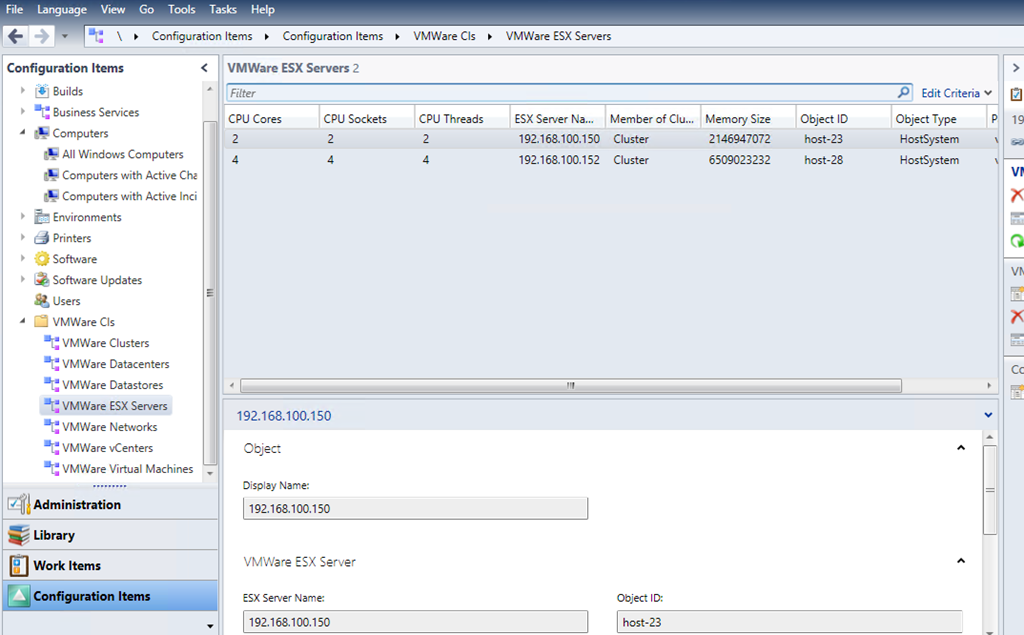
Task: Click the Users icon in navigation tree
Action: [42, 301]
